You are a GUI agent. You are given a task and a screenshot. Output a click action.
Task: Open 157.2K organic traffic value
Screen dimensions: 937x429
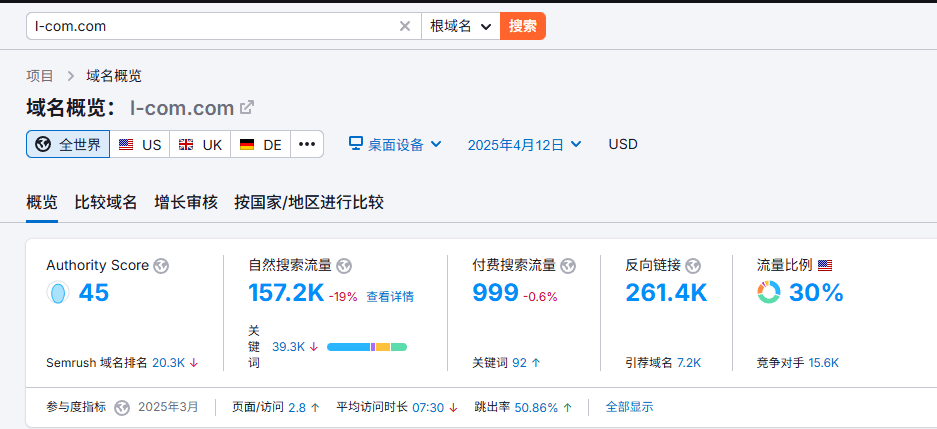coord(286,293)
